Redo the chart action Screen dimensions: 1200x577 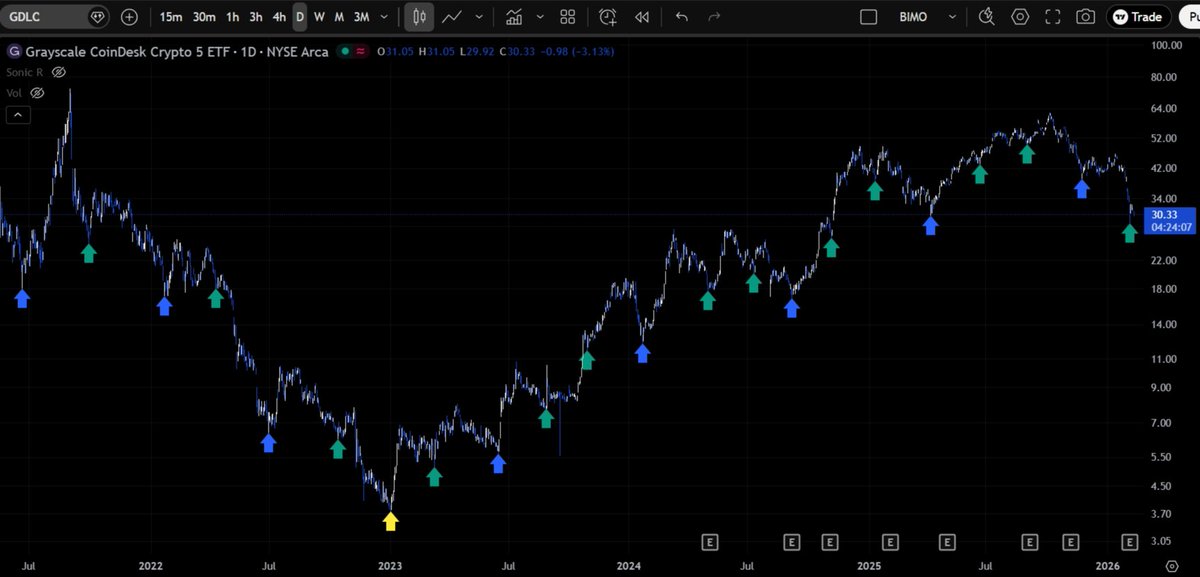click(714, 17)
